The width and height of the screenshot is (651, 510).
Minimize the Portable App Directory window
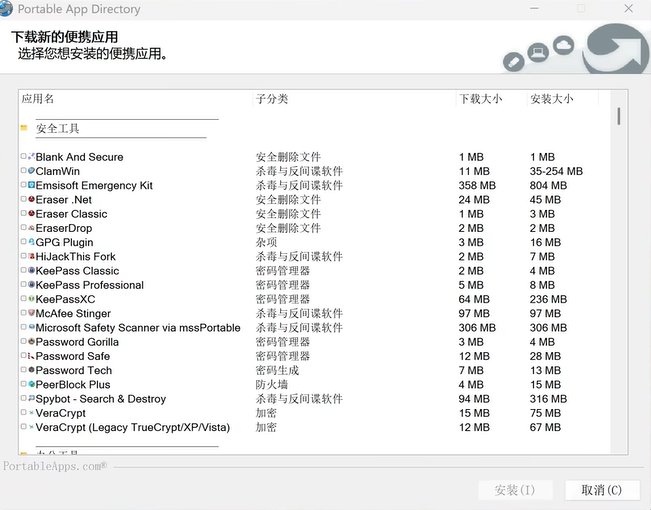pyautogui.click(x=534, y=8)
